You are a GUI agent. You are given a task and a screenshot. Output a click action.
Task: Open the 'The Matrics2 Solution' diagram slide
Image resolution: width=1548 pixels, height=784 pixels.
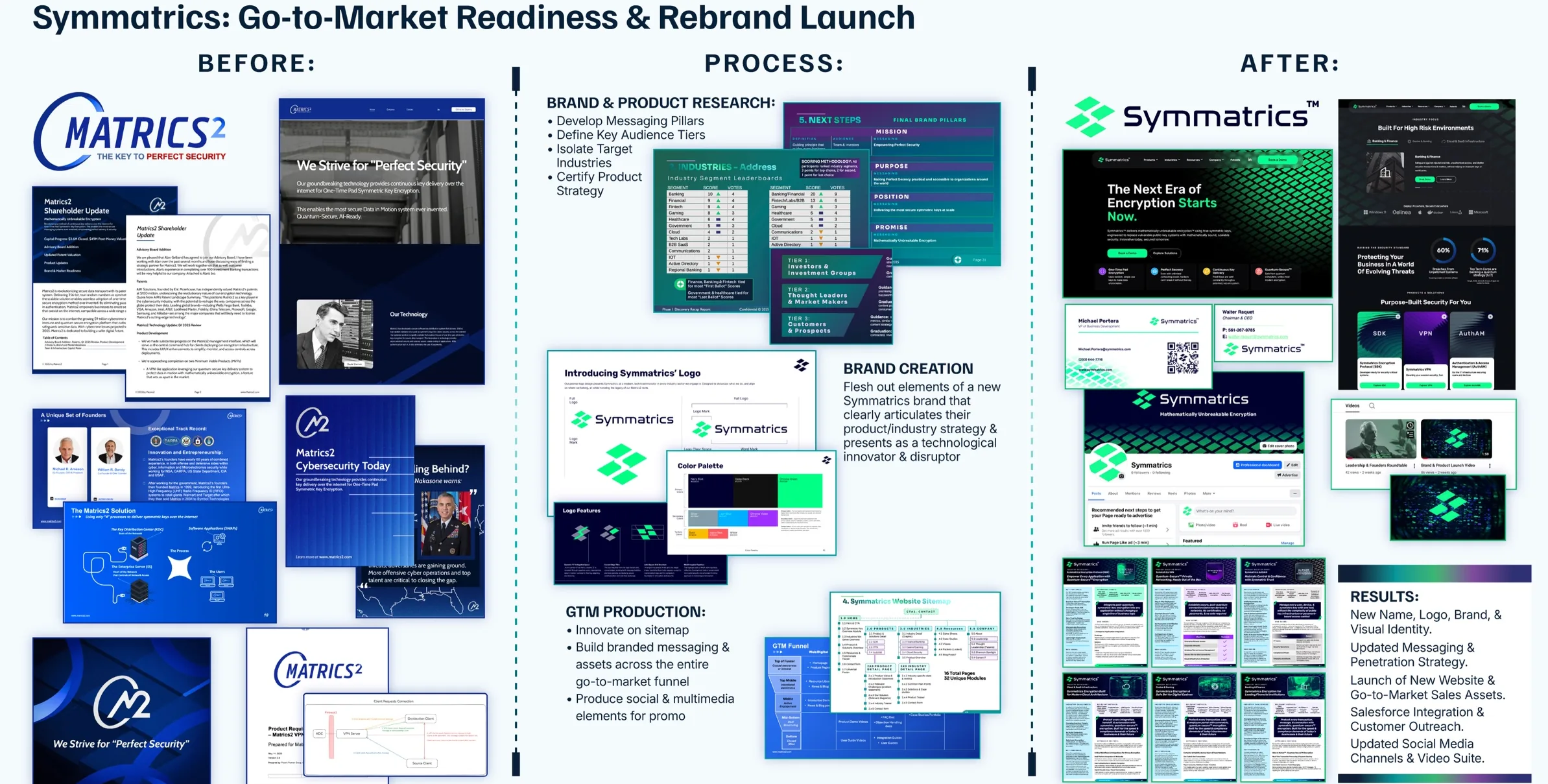click(x=170, y=562)
